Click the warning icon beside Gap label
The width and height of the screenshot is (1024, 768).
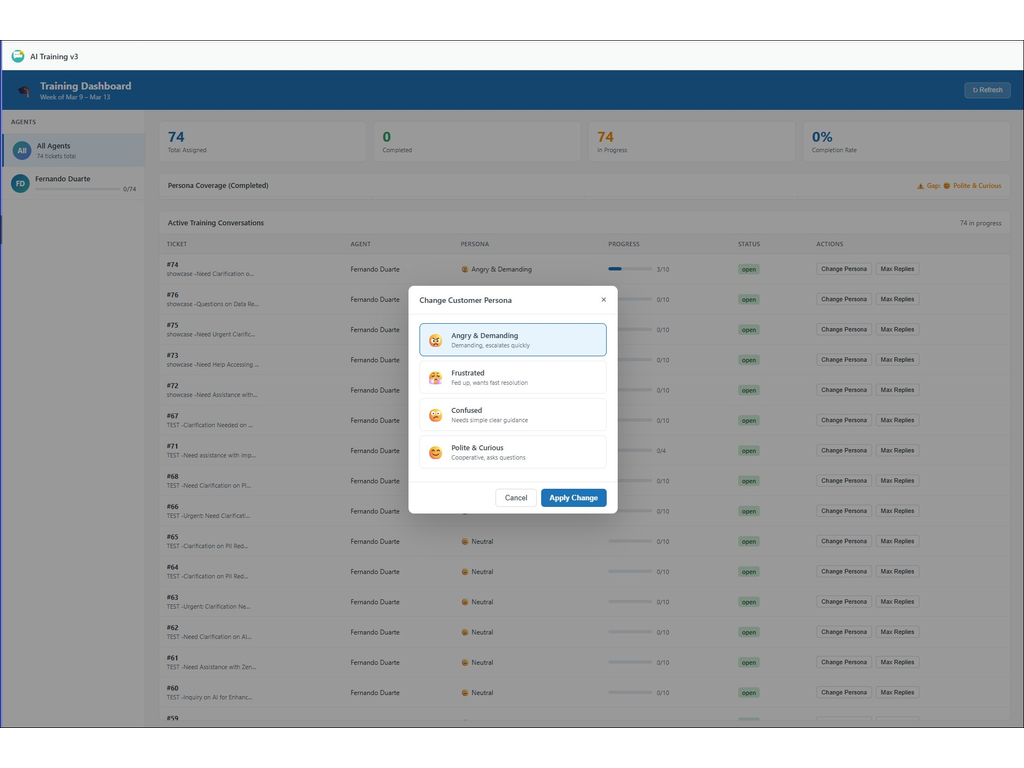tap(920, 186)
